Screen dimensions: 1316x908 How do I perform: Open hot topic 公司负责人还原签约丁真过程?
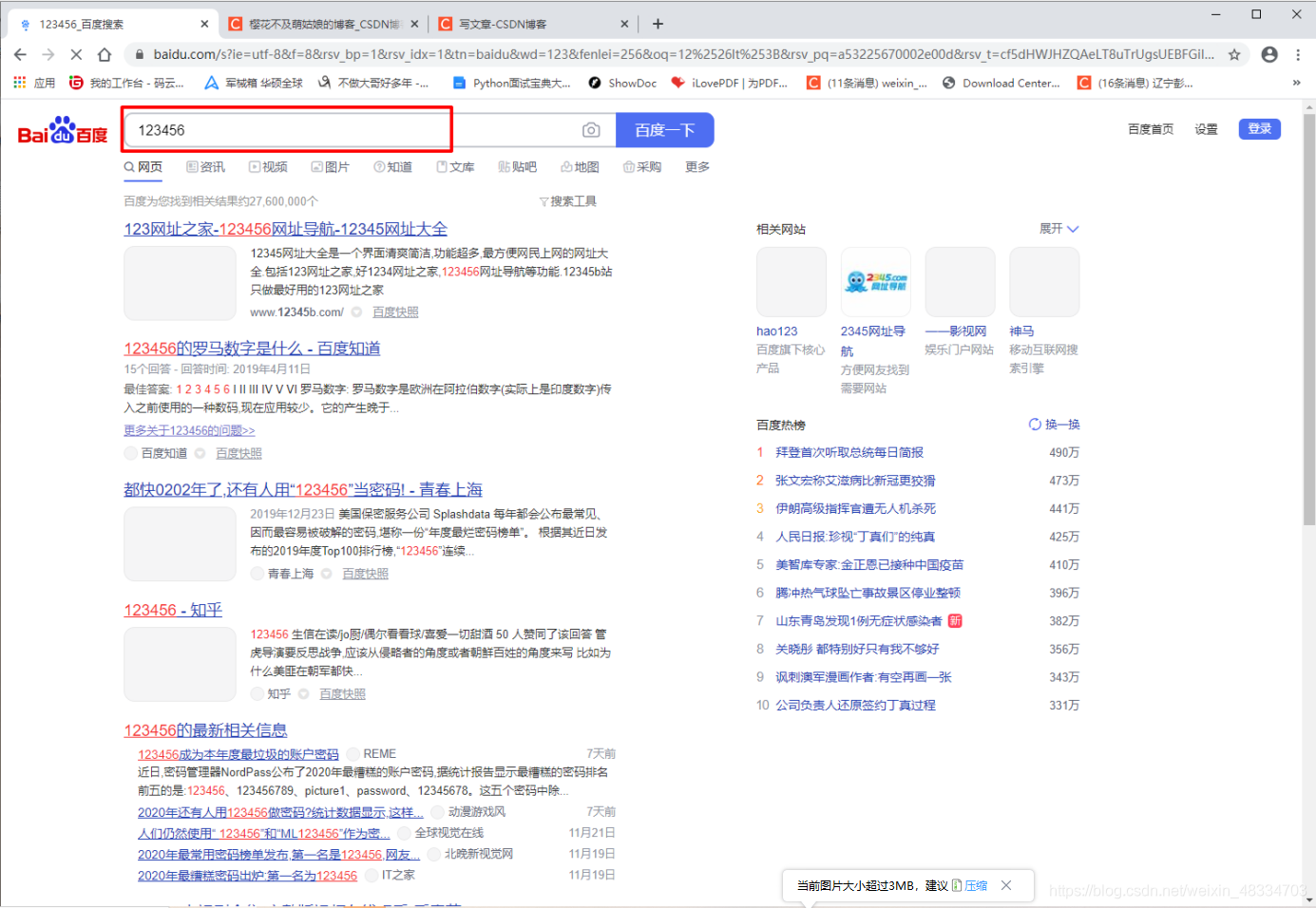[855, 706]
